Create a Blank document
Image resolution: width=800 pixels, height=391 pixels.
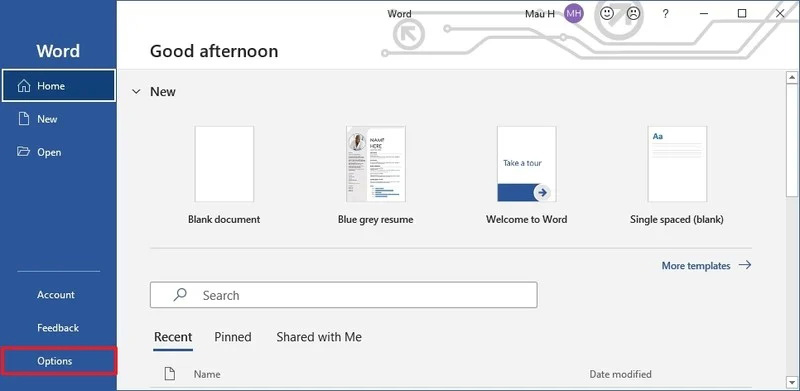224,175
